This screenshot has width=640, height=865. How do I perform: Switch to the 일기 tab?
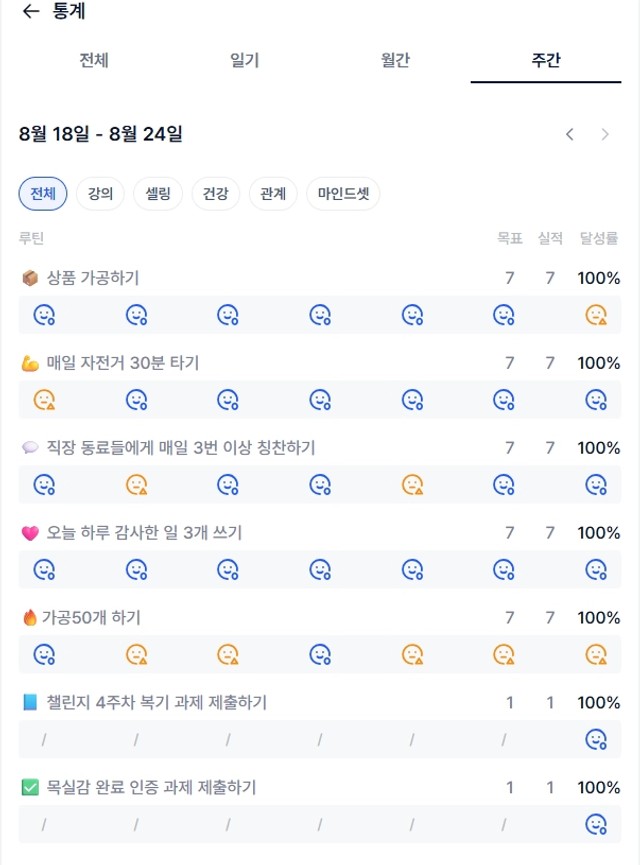pyautogui.click(x=244, y=60)
